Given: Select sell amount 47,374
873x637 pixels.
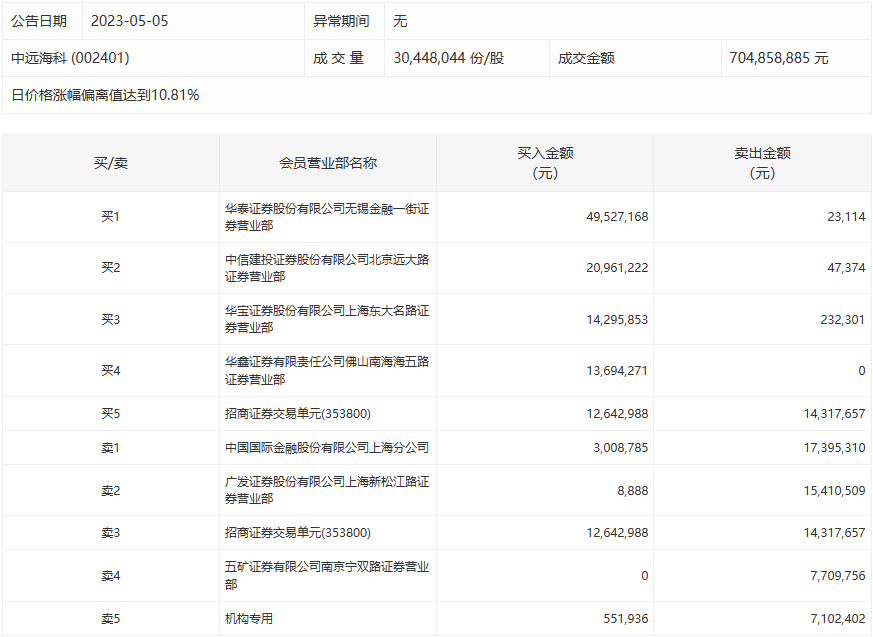Looking at the screenshot, I should point(846,268).
